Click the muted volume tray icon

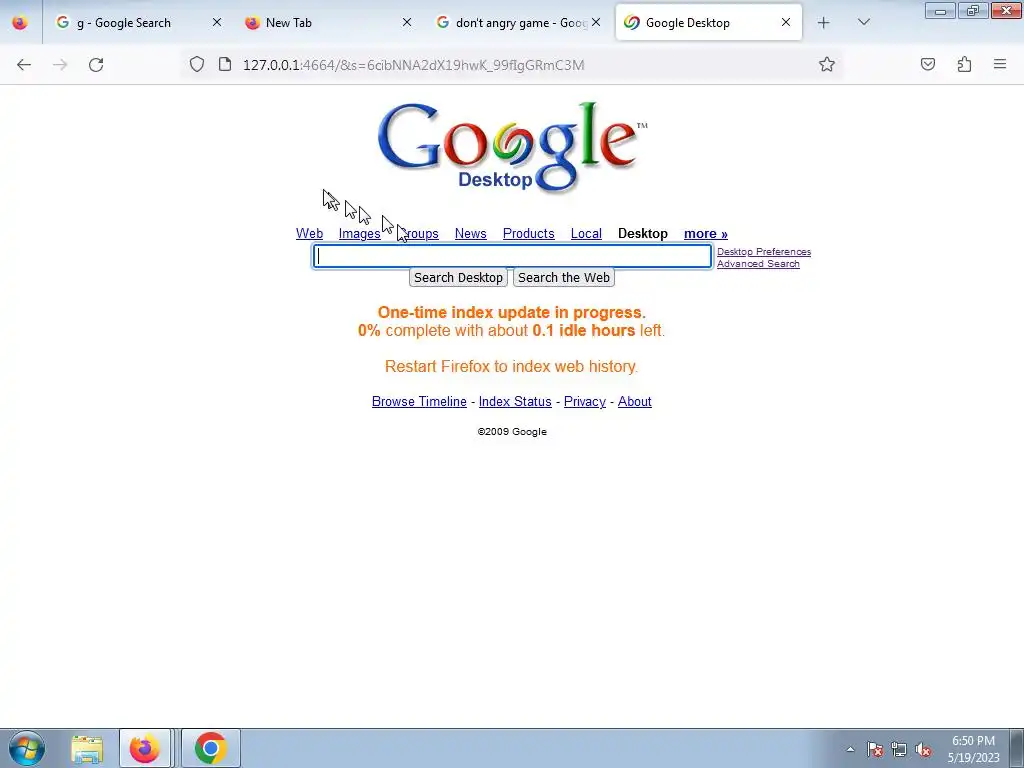pos(923,749)
